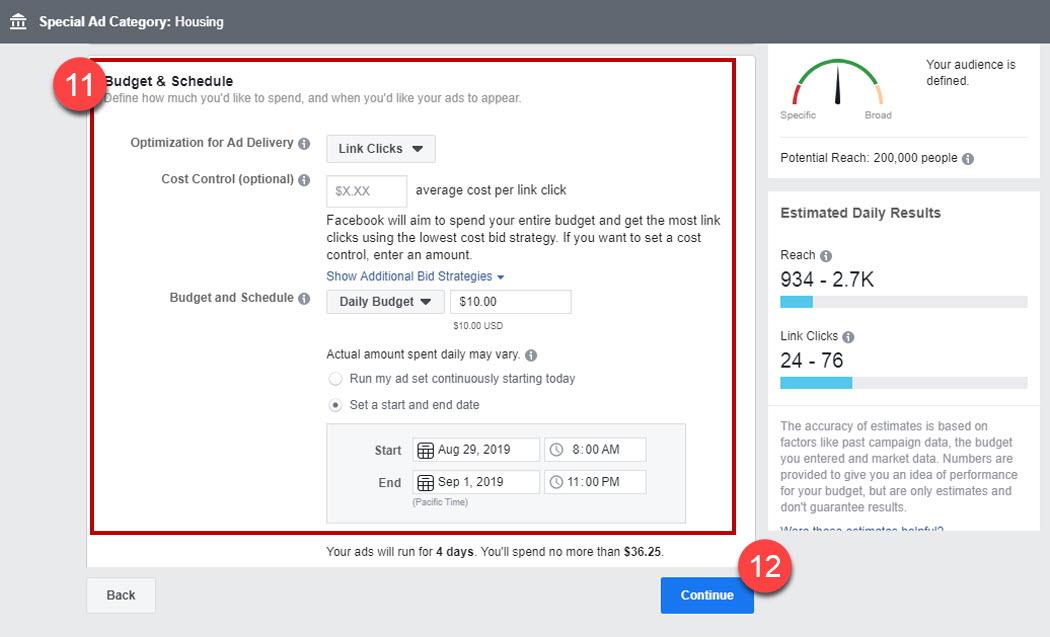
Task: Click the info icon beside Budget and Schedule label
Action: tap(304, 298)
